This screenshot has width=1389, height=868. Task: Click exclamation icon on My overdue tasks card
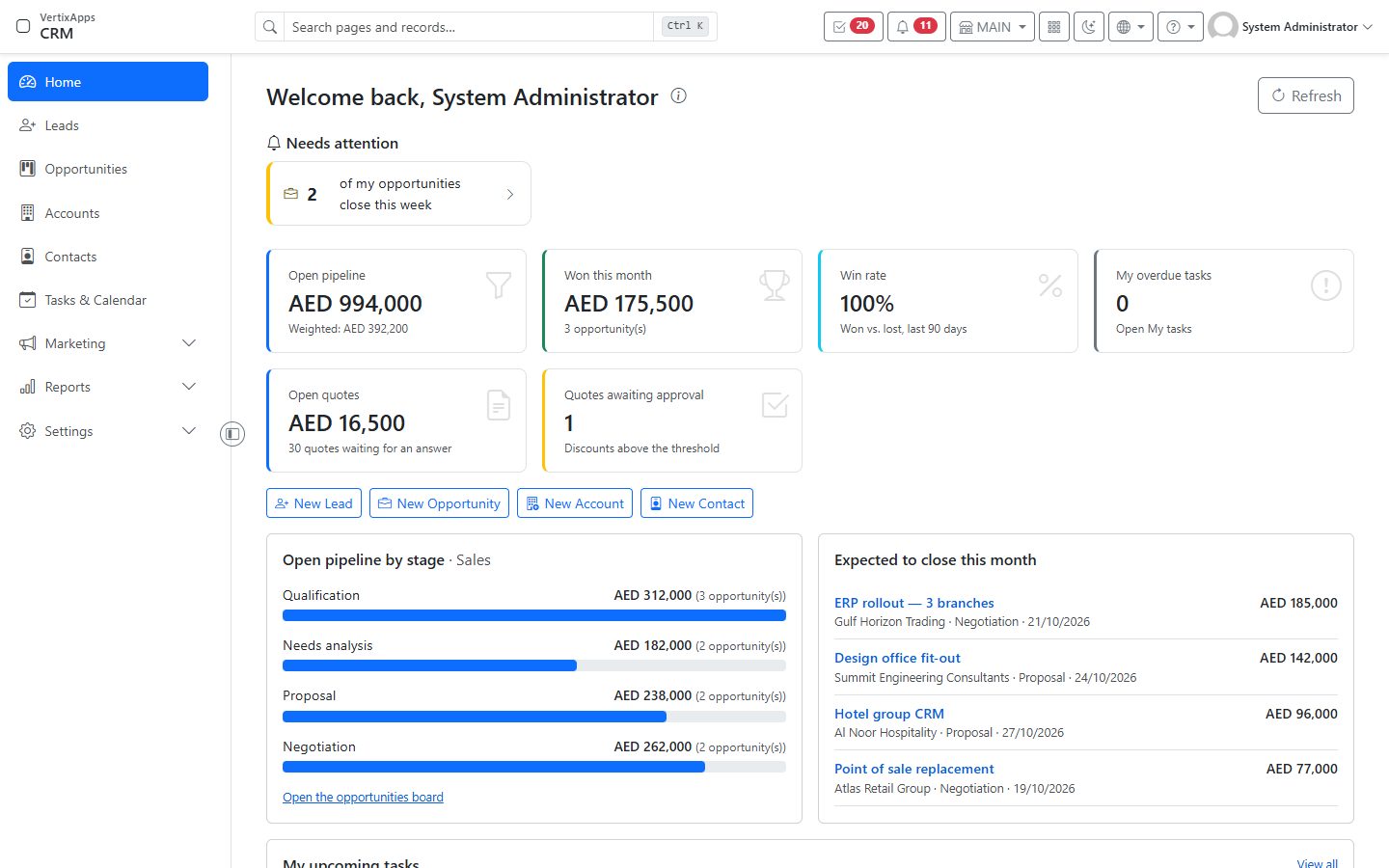pyautogui.click(x=1326, y=285)
